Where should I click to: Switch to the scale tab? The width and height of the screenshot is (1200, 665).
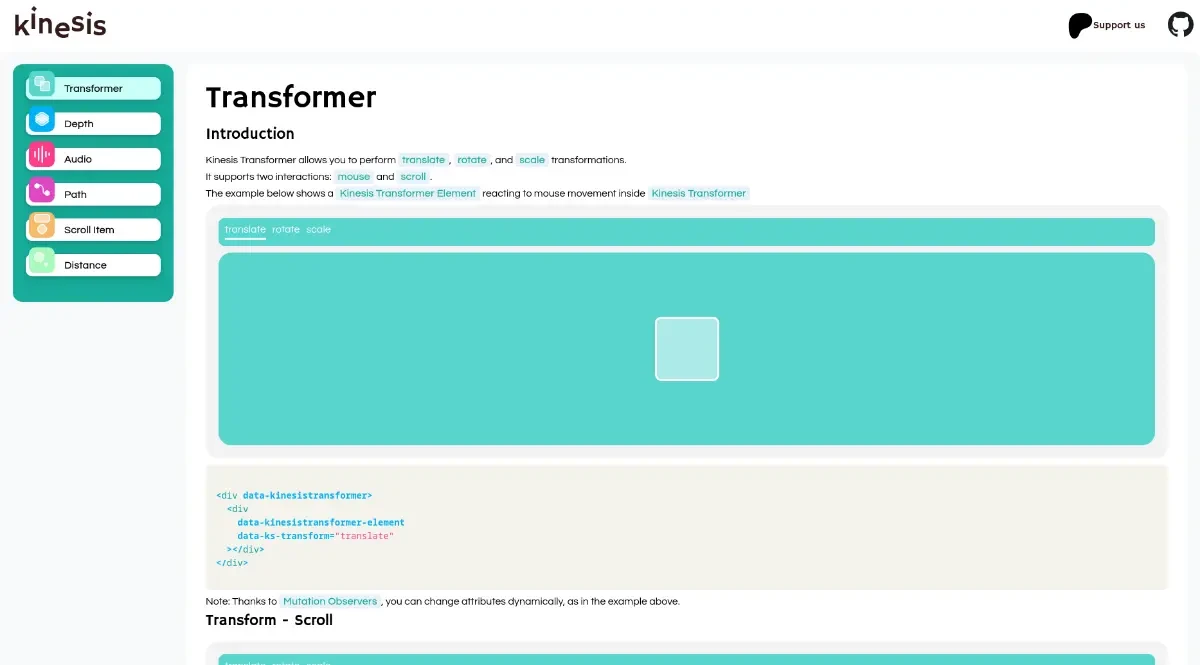coord(318,230)
